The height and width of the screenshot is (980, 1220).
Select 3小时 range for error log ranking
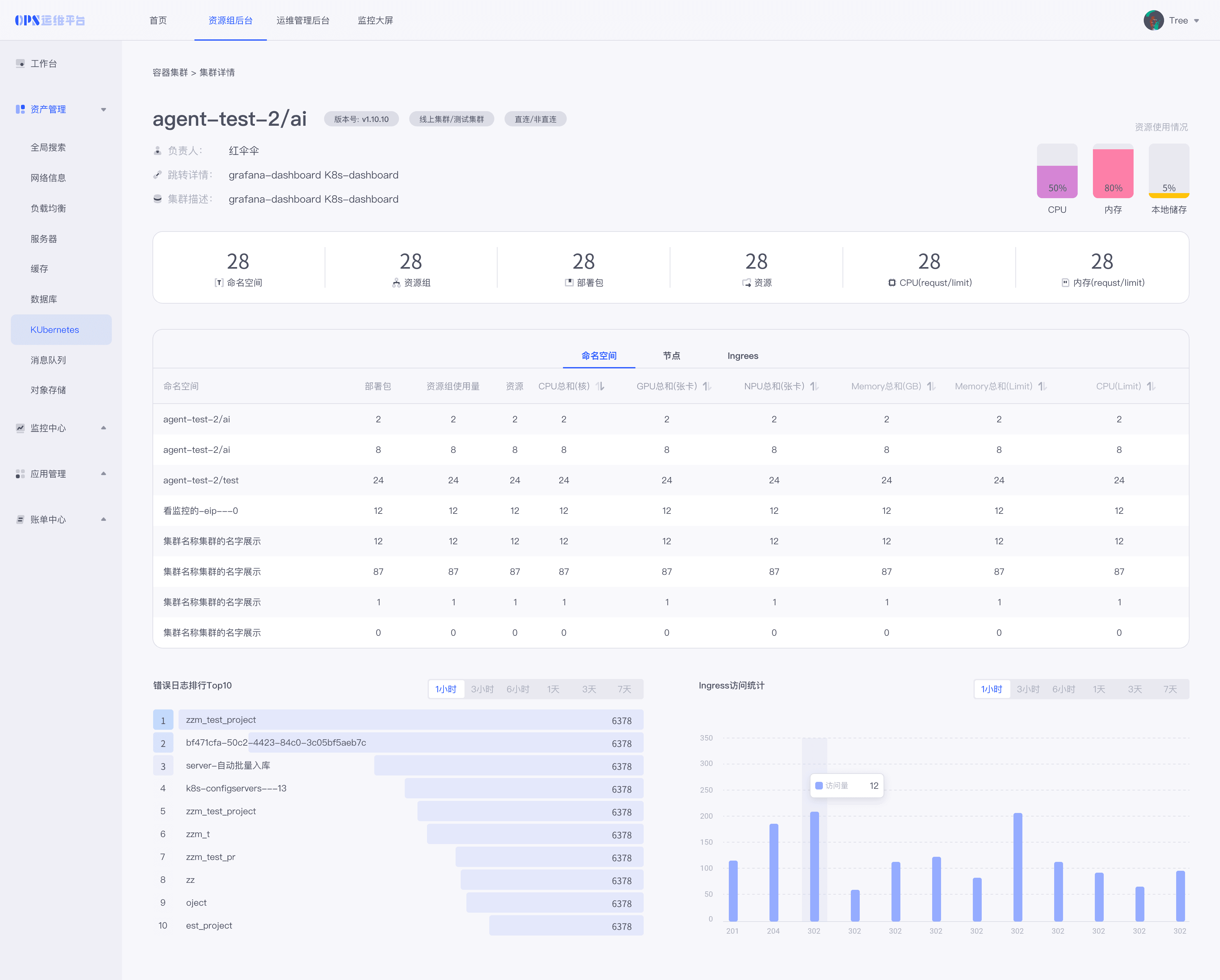point(482,689)
